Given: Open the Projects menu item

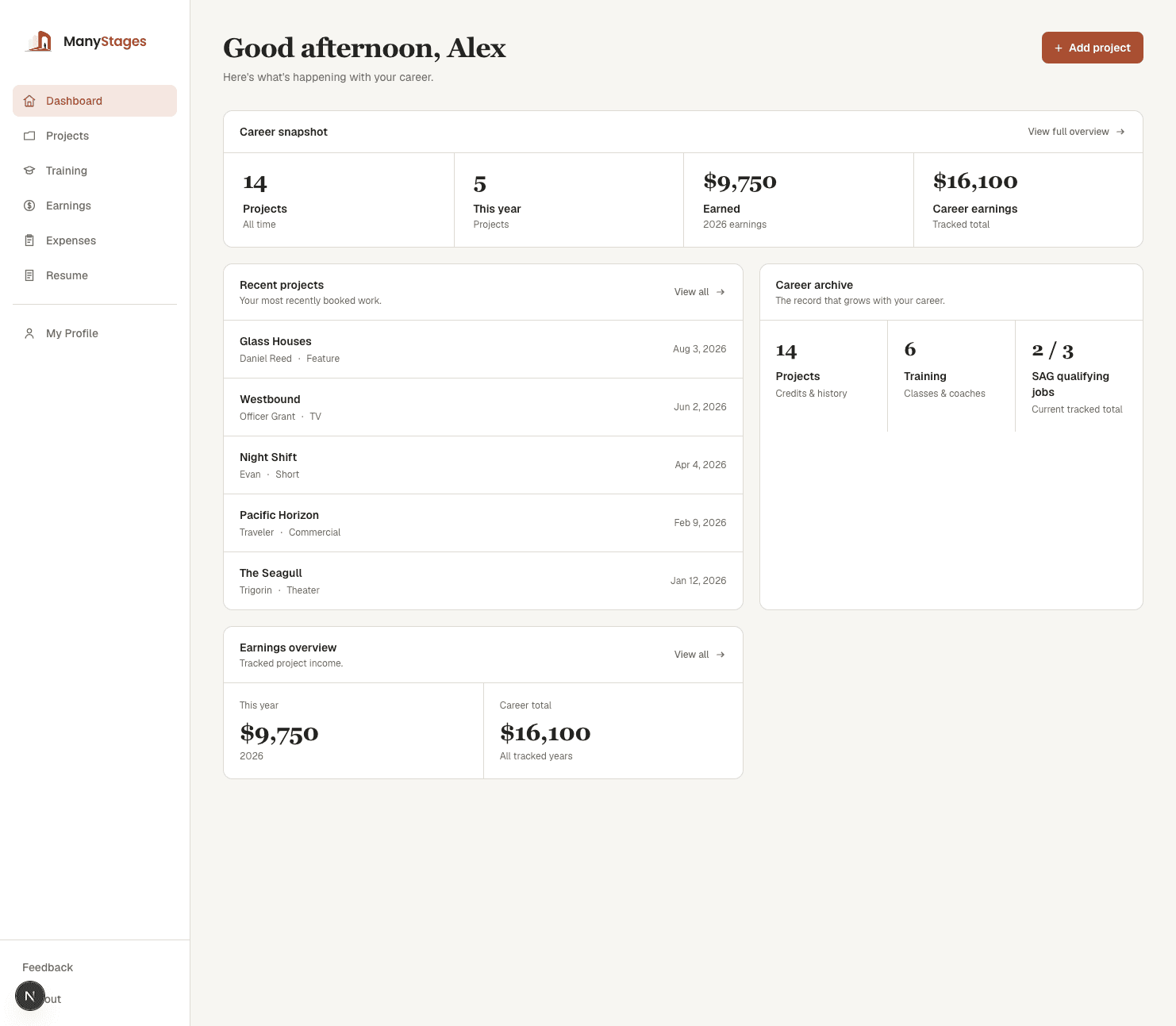Looking at the screenshot, I should (x=94, y=136).
